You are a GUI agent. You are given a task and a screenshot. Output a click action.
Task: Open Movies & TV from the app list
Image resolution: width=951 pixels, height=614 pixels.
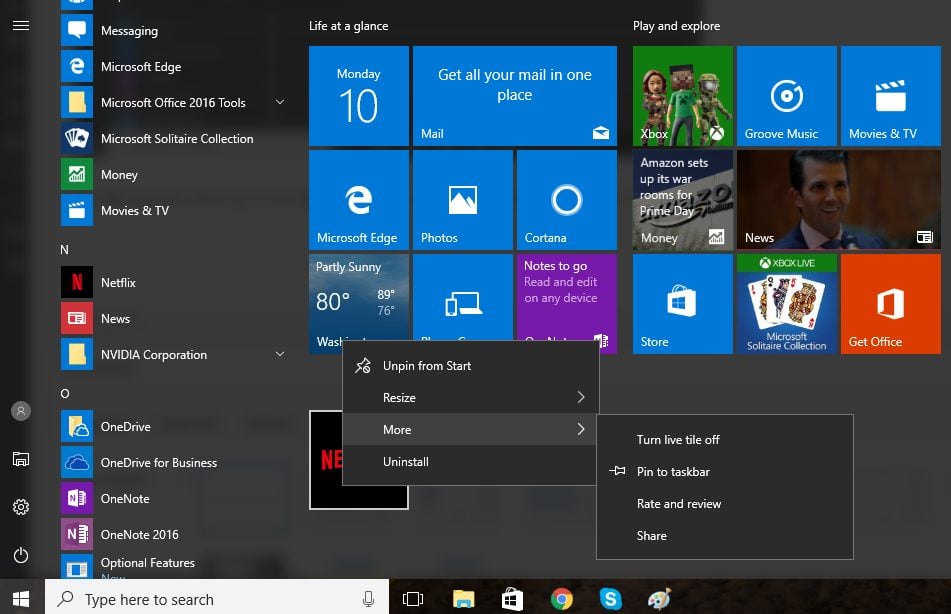click(173, 211)
